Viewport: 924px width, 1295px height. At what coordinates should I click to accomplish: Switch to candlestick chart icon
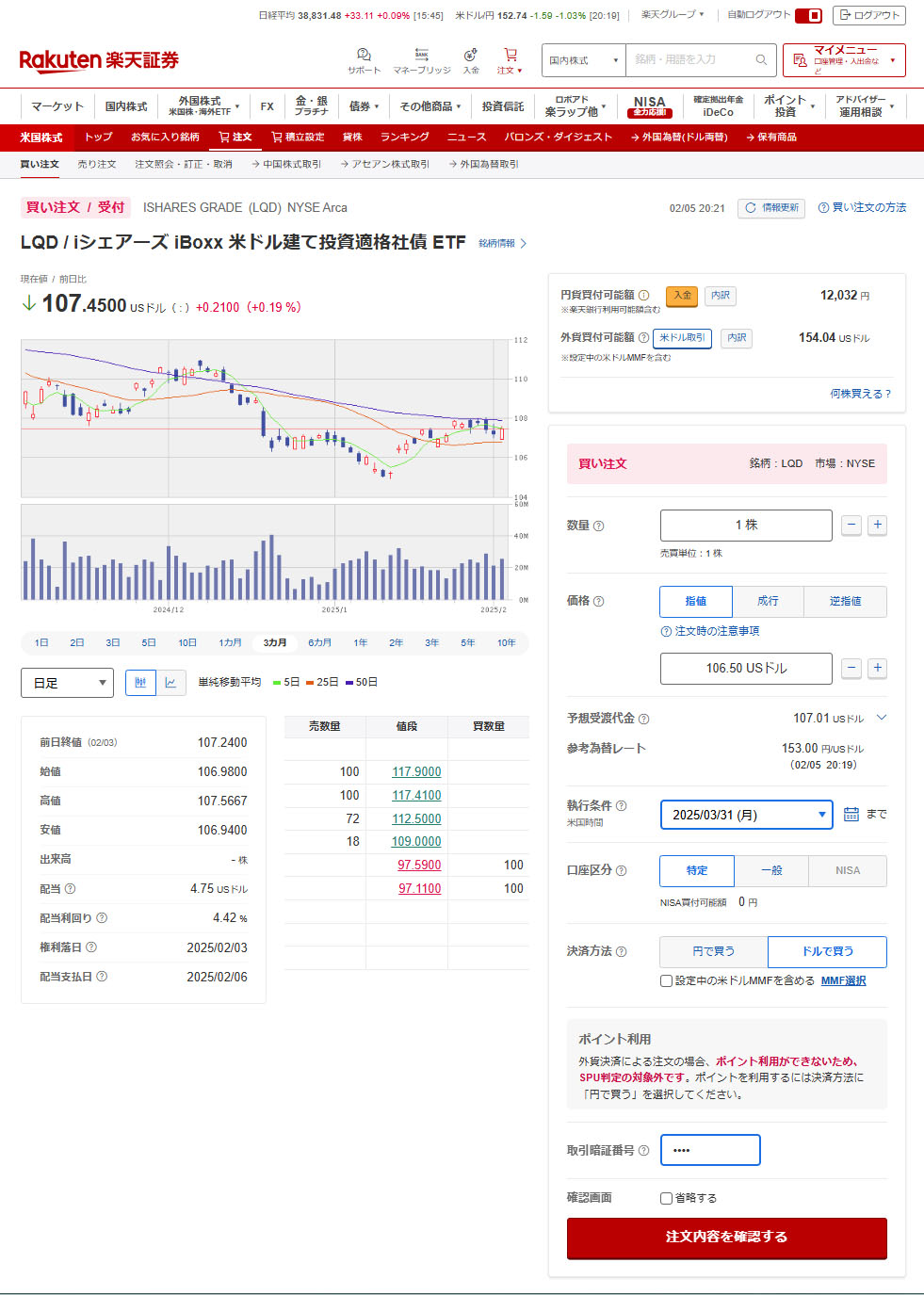click(x=140, y=683)
